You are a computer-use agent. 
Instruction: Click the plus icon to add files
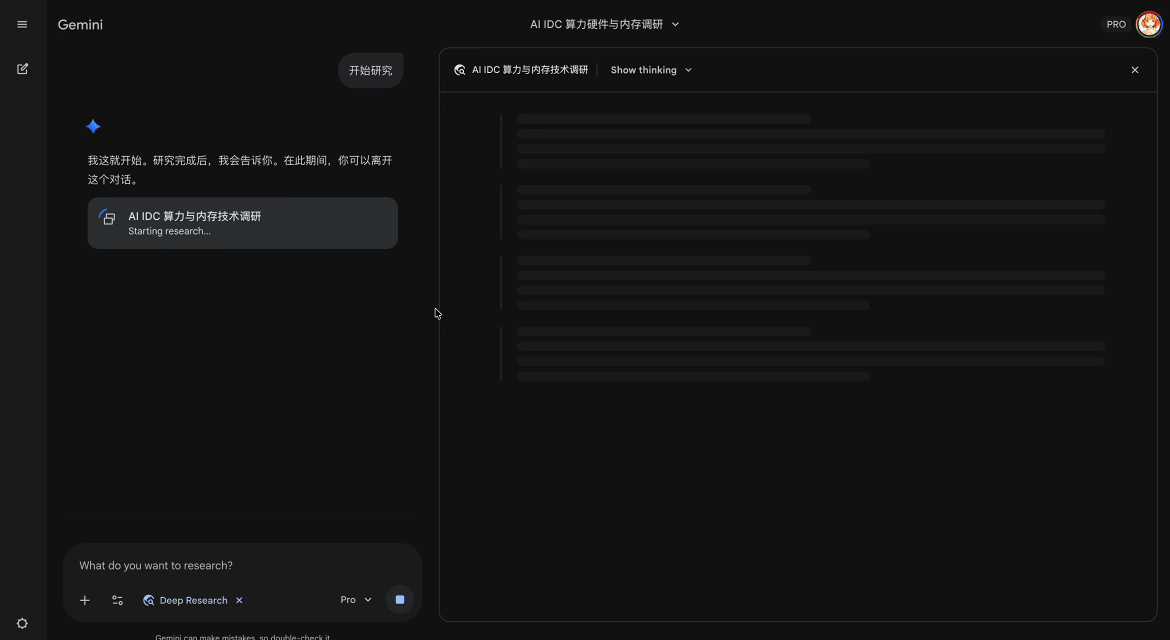pos(85,600)
